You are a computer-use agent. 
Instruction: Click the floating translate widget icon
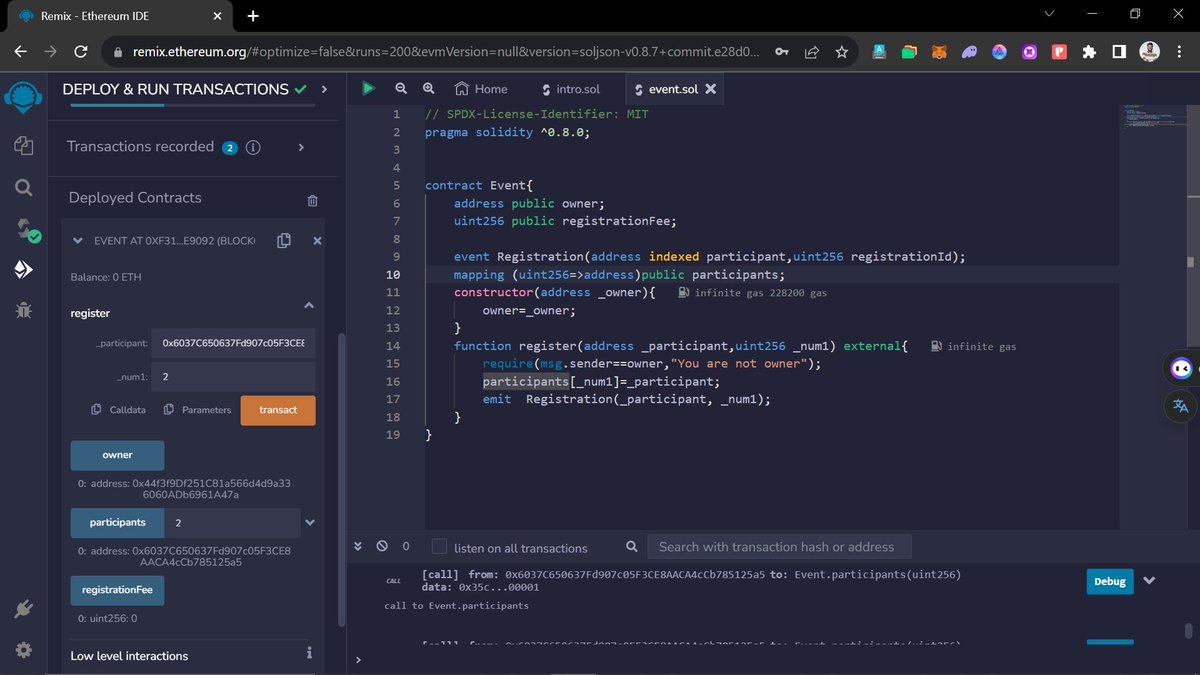click(1181, 405)
